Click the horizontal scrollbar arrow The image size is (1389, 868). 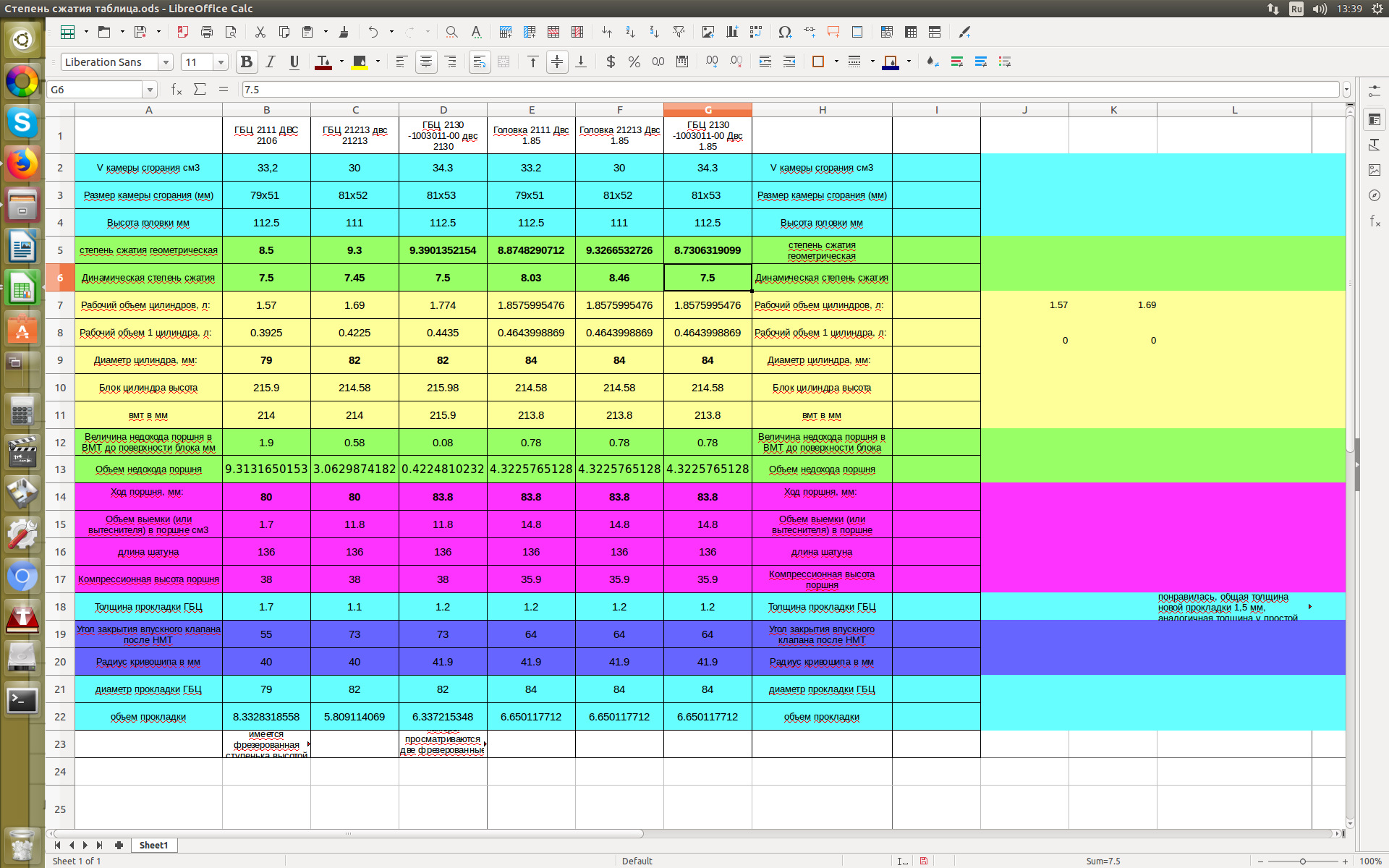(1337, 832)
